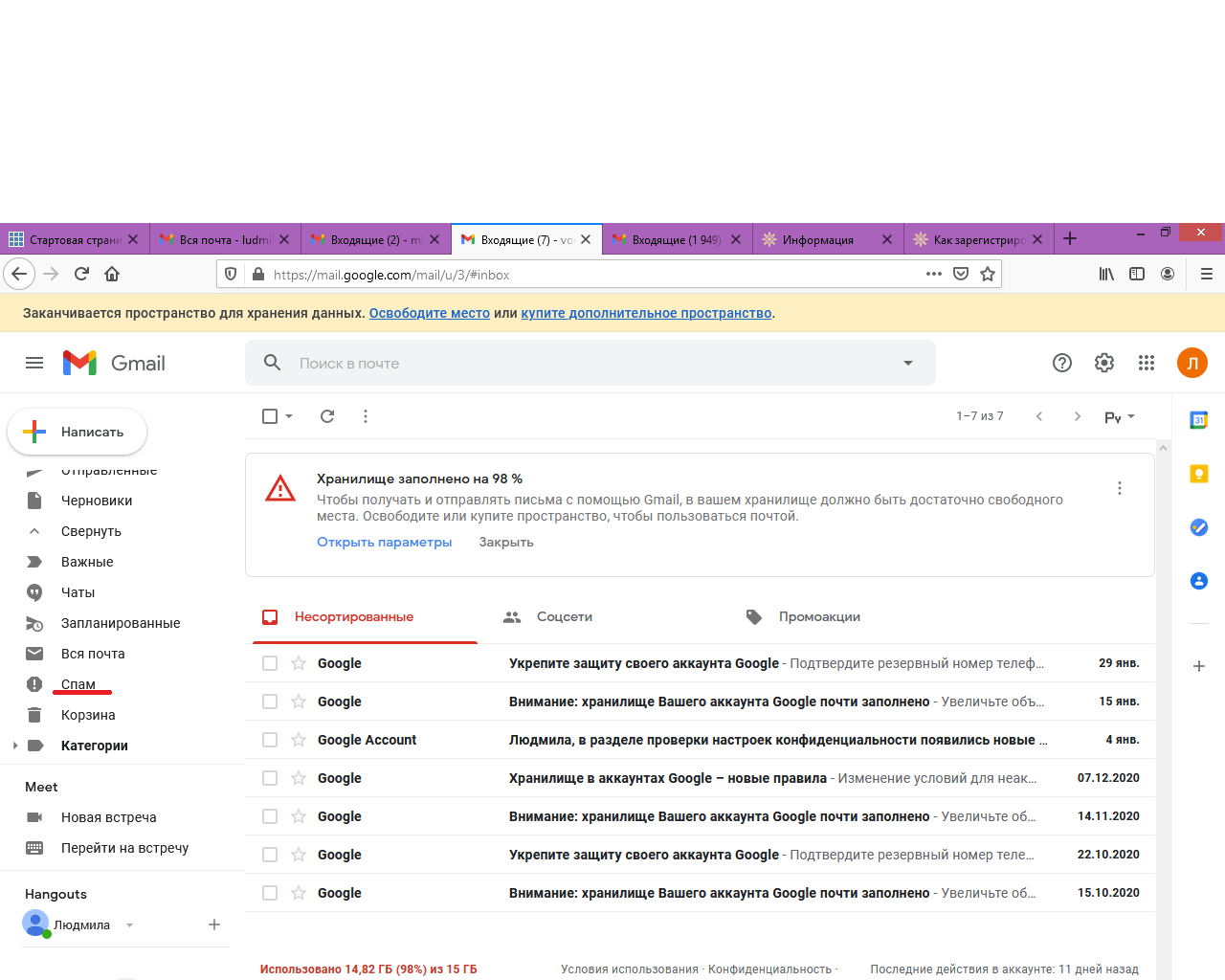Open the Корзина folder
The width and height of the screenshot is (1225, 980).
[88, 715]
